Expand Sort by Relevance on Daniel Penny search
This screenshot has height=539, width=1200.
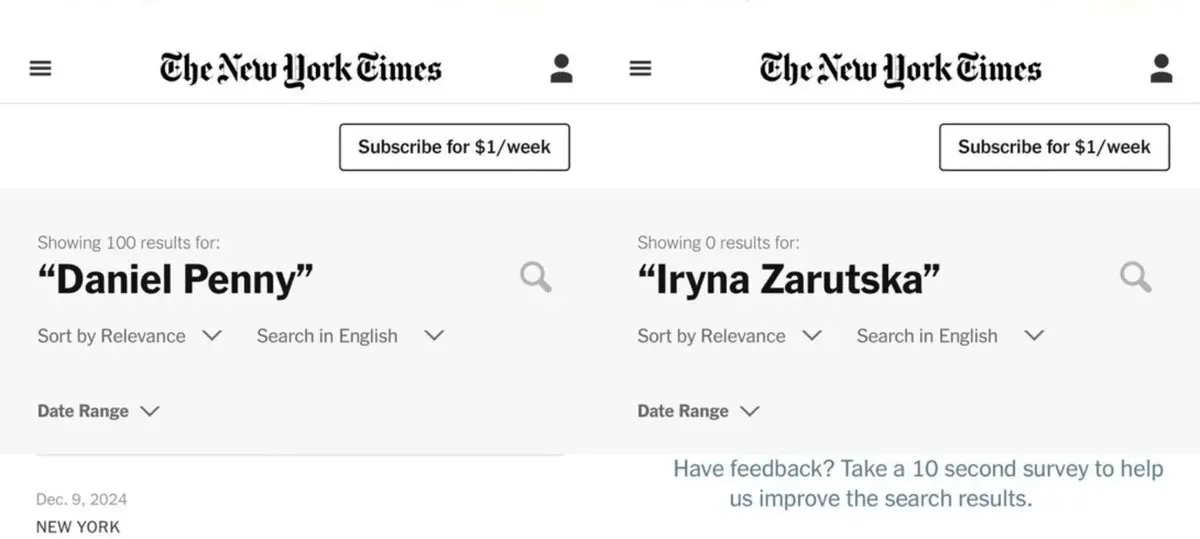[129, 336]
